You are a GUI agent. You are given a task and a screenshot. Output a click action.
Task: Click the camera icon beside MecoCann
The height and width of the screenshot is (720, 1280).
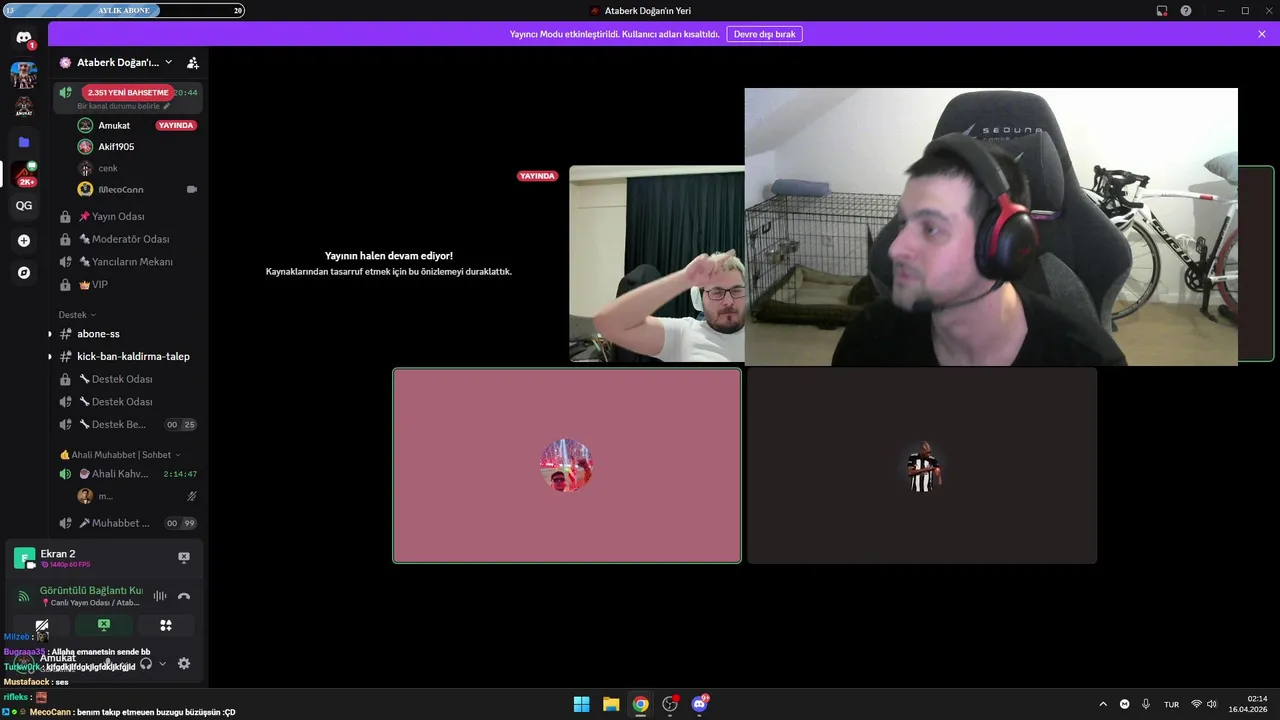click(x=192, y=189)
